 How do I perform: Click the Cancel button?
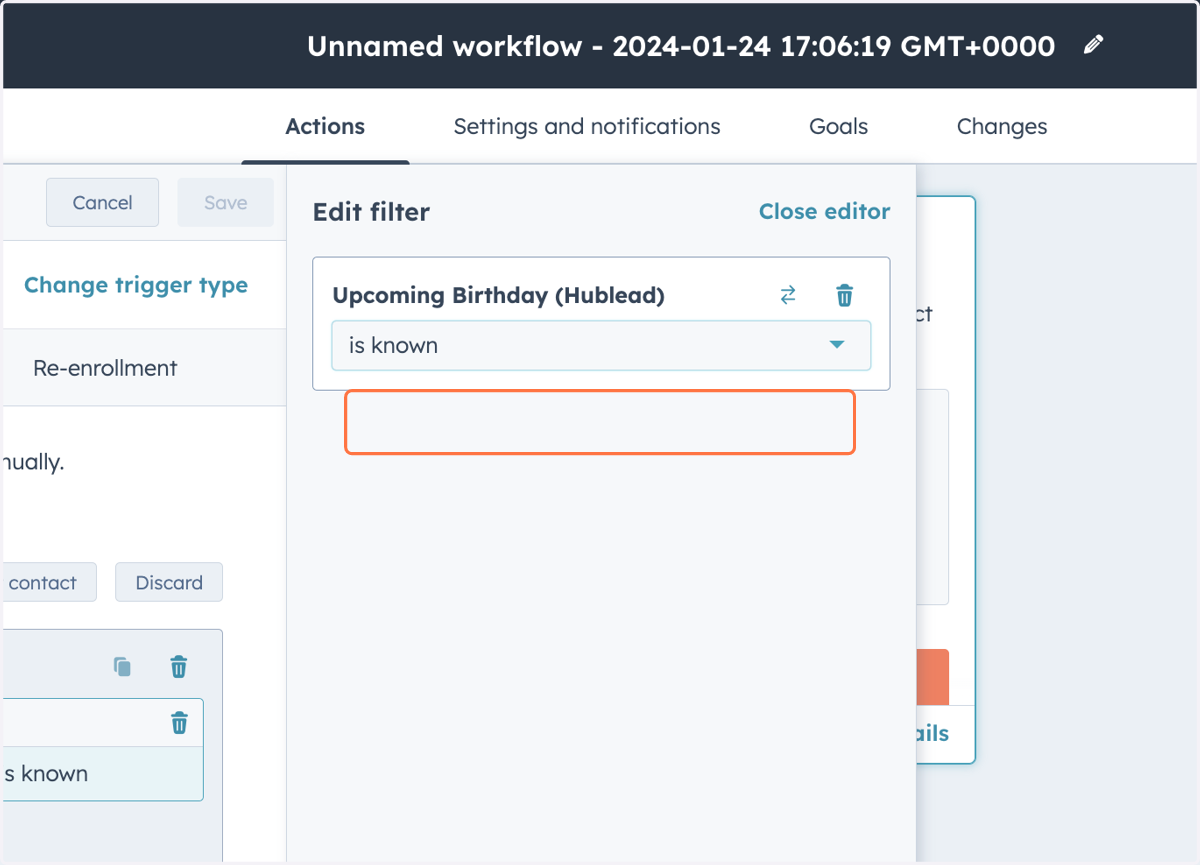point(102,202)
